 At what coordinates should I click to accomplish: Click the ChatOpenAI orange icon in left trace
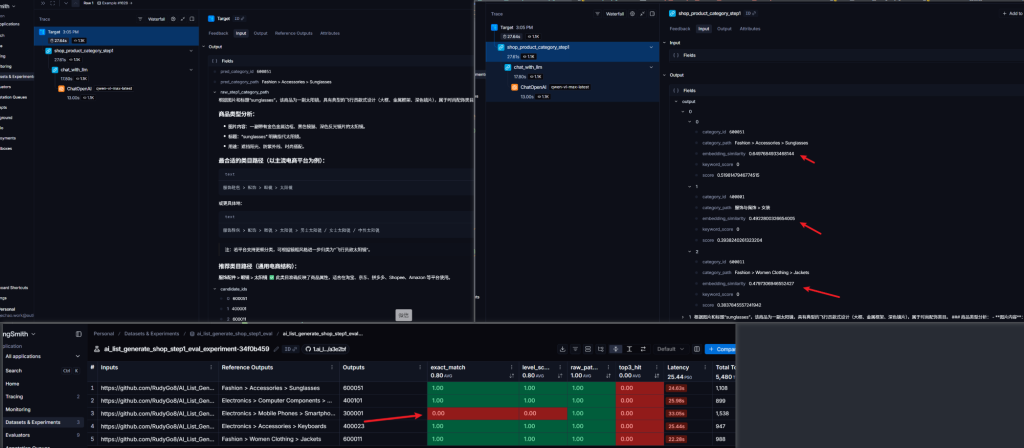point(62,88)
